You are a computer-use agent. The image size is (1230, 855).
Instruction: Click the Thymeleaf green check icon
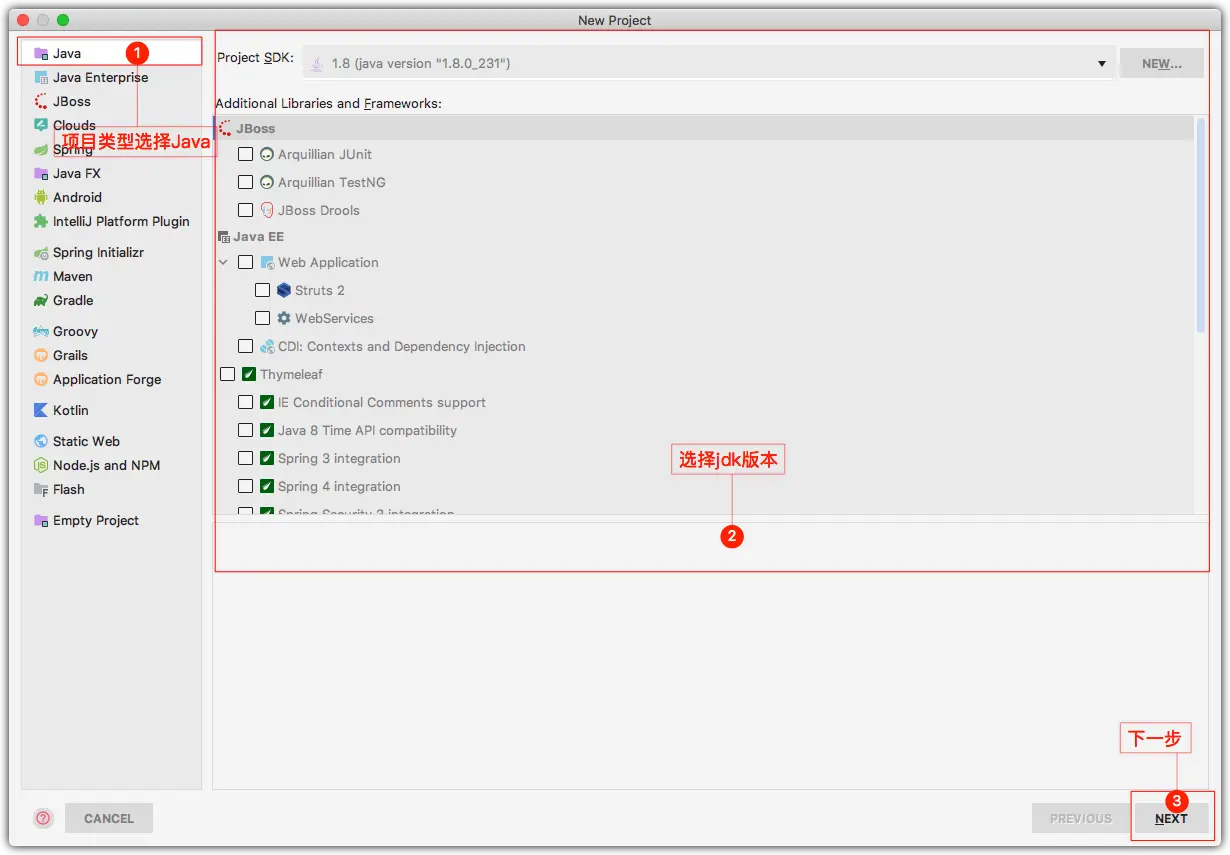[249, 374]
